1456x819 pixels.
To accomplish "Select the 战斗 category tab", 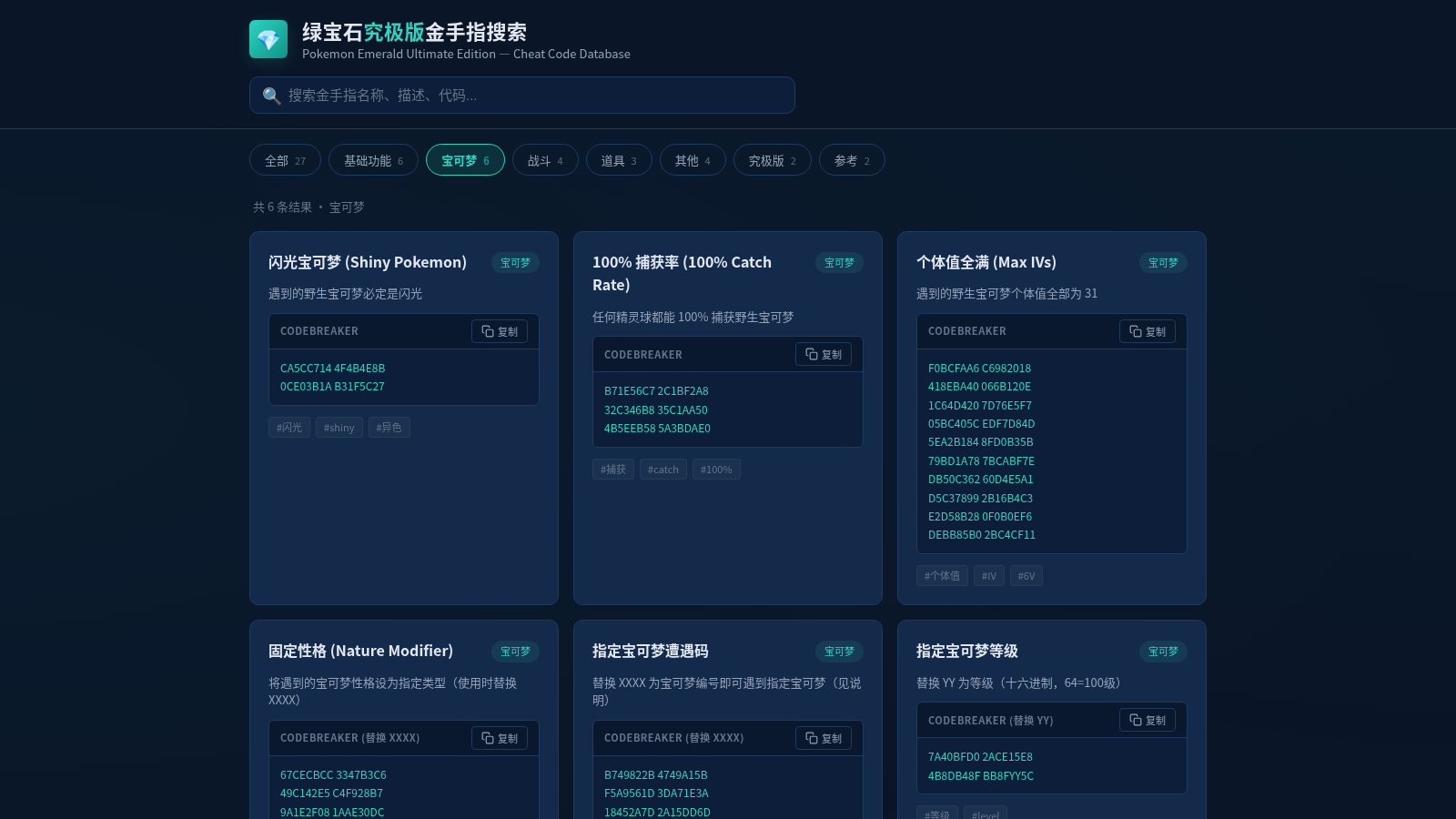I will pyautogui.click(x=545, y=160).
